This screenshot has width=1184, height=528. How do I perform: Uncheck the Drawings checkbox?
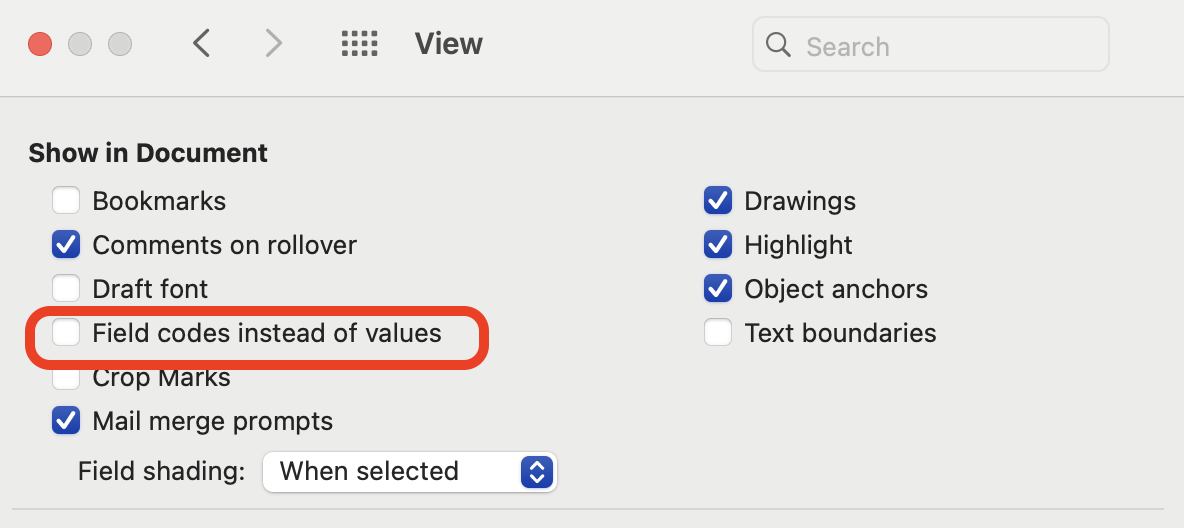point(718,201)
